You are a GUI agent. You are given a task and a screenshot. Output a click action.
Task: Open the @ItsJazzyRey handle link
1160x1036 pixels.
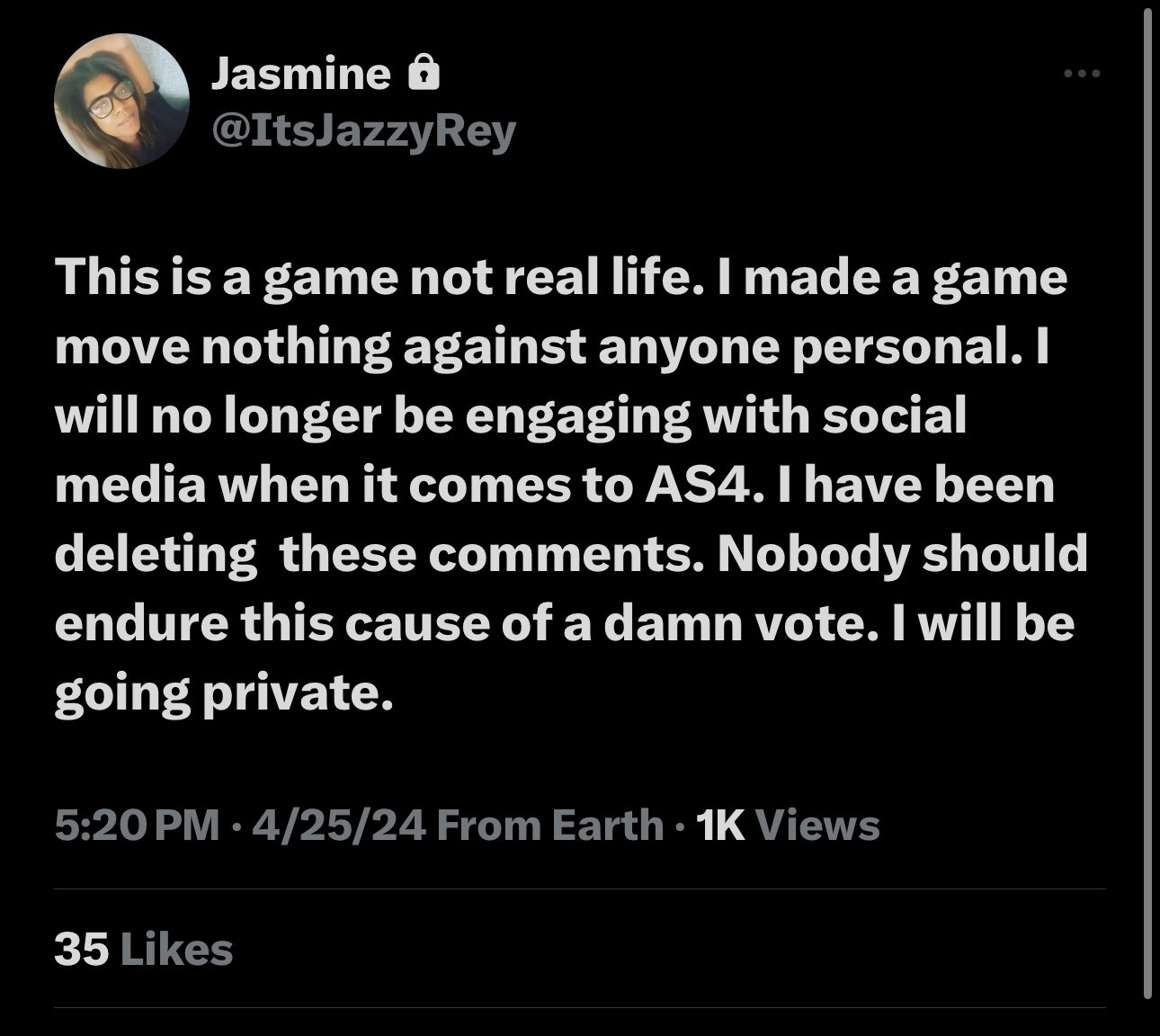pyautogui.click(x=363, y=131)
